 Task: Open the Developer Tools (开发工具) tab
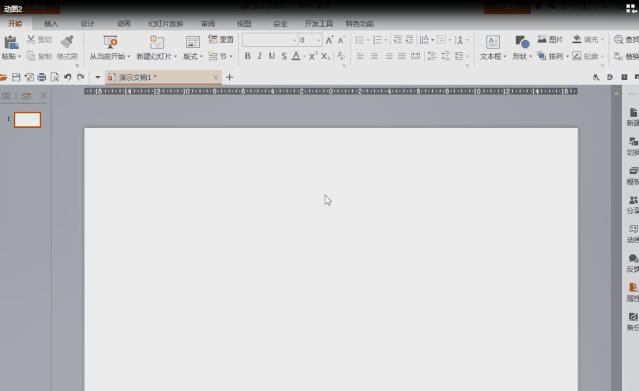point(319,24)
